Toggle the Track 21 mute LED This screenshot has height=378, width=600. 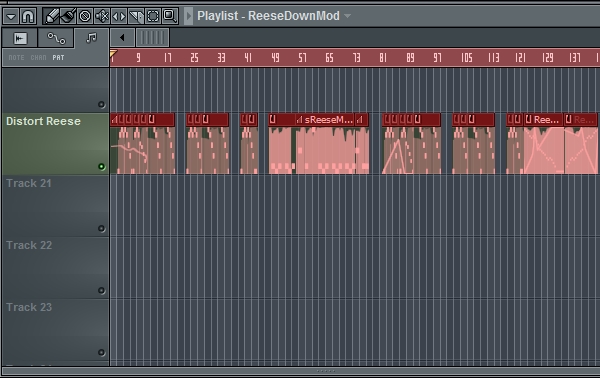pyautogui.click(x=101, y=228)
